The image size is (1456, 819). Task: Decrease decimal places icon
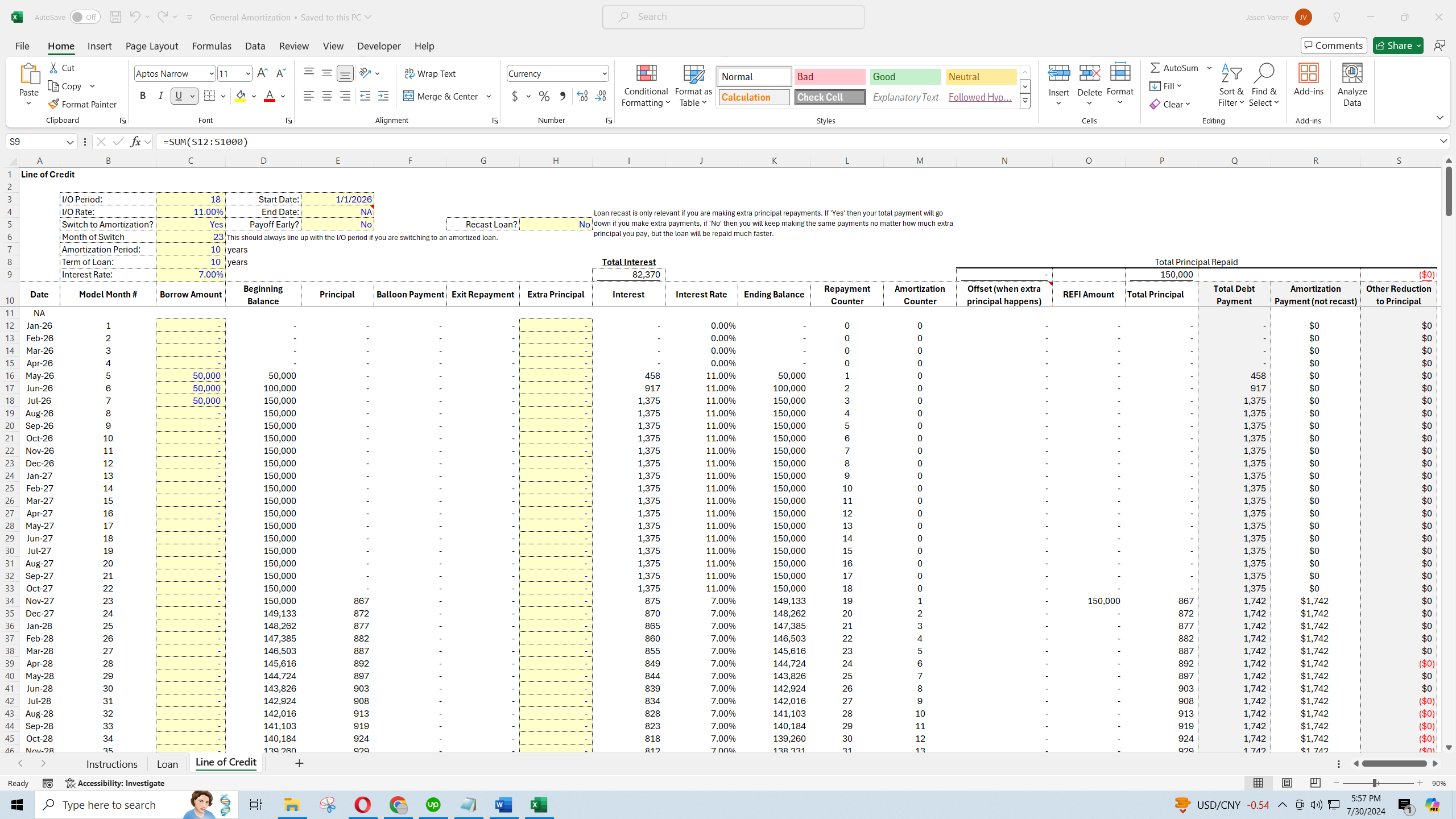(601, 96)
